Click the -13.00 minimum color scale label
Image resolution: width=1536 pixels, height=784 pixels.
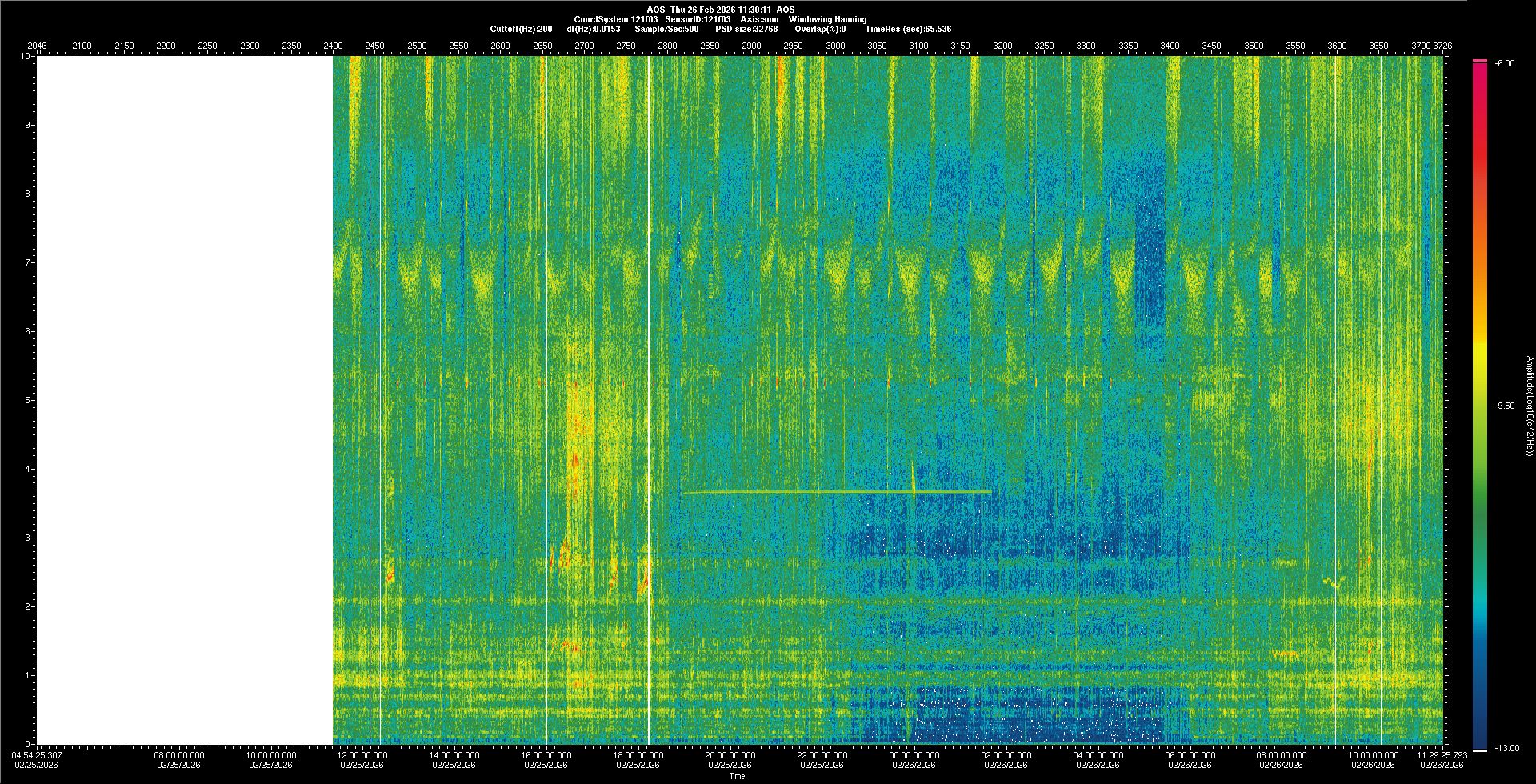point(1506,748)
